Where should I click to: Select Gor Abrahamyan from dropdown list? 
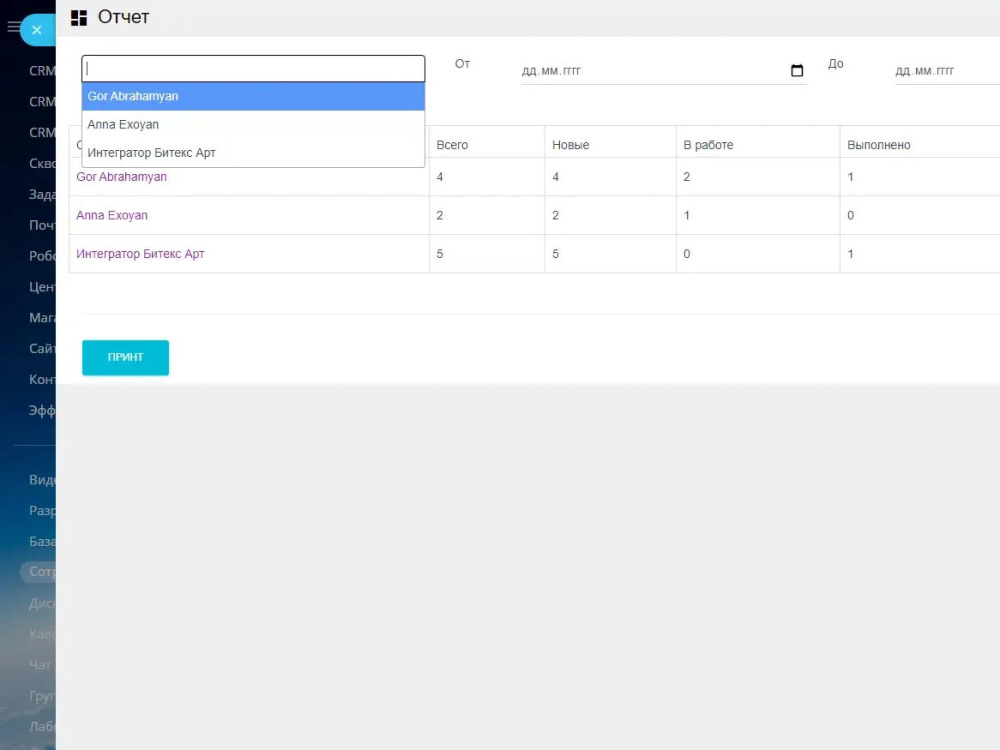(253, 96)
